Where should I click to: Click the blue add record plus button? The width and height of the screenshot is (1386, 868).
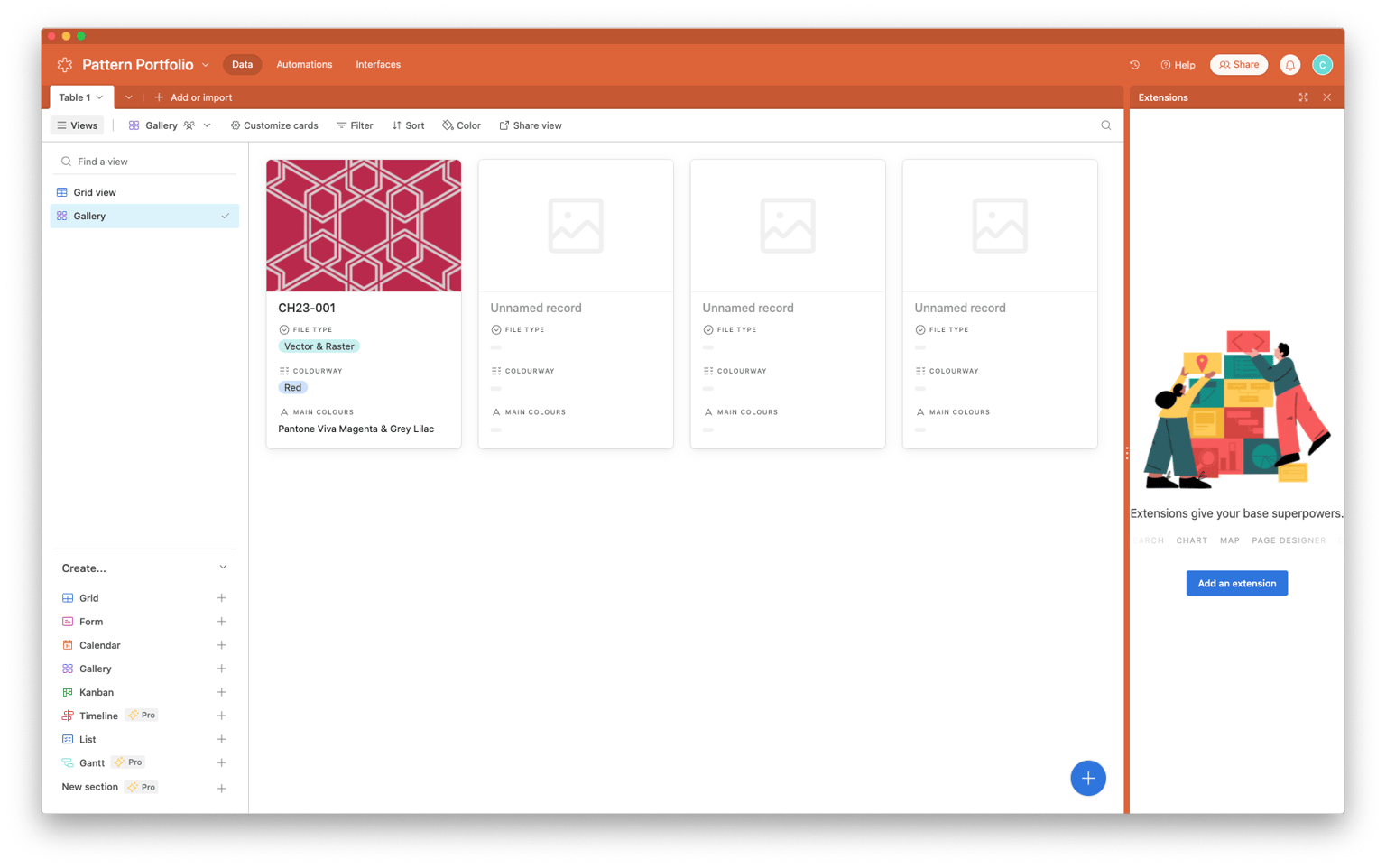(x=1087, y=778)
